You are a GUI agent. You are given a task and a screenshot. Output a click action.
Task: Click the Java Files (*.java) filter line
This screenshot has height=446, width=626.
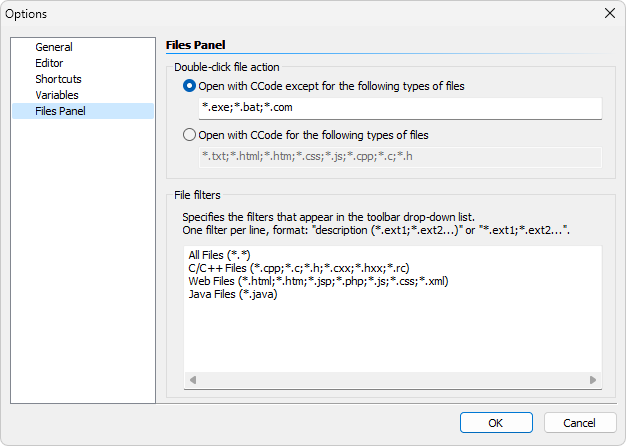coord(233,294)
